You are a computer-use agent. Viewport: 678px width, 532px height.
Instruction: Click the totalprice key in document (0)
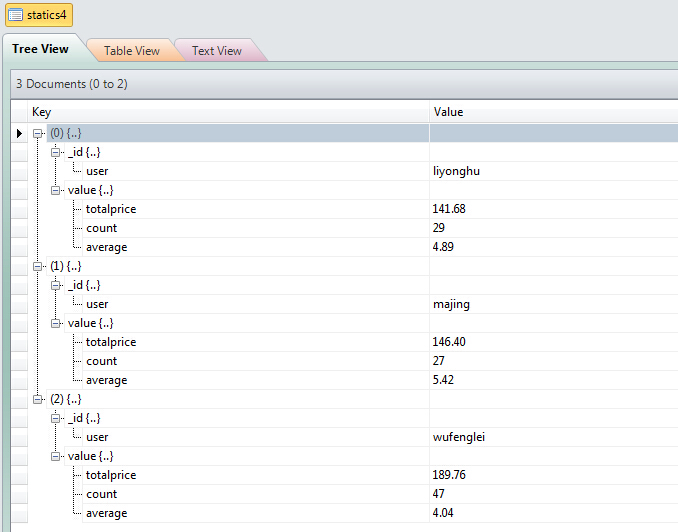[x=111, y=209]
